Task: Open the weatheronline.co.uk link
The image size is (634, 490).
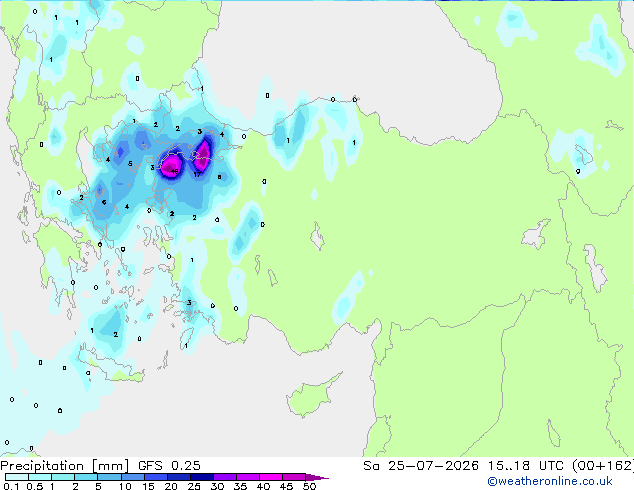Action: [x=550, y=481]
